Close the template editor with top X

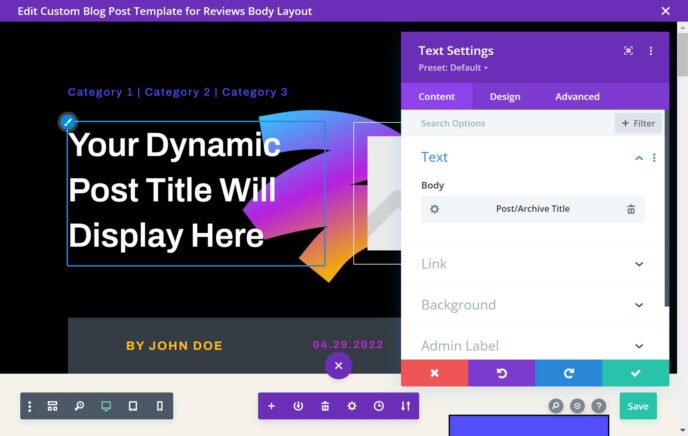coord(665,11)
